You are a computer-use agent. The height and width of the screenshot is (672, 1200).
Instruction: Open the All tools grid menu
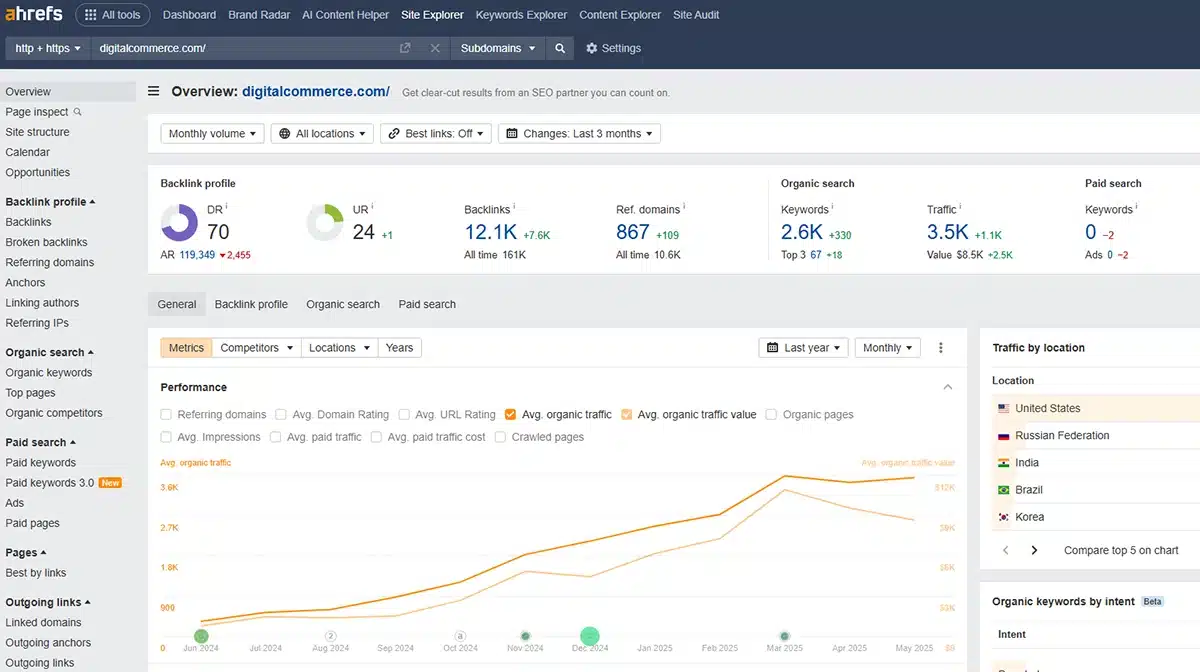click(113, 15)
